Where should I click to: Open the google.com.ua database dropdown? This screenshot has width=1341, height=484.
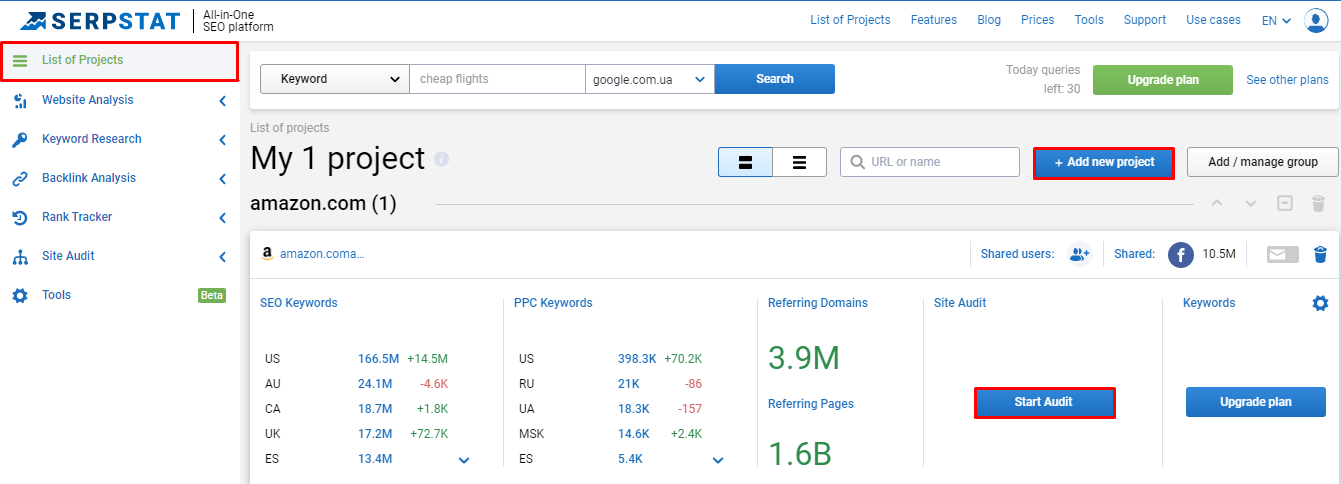(650, 79)
